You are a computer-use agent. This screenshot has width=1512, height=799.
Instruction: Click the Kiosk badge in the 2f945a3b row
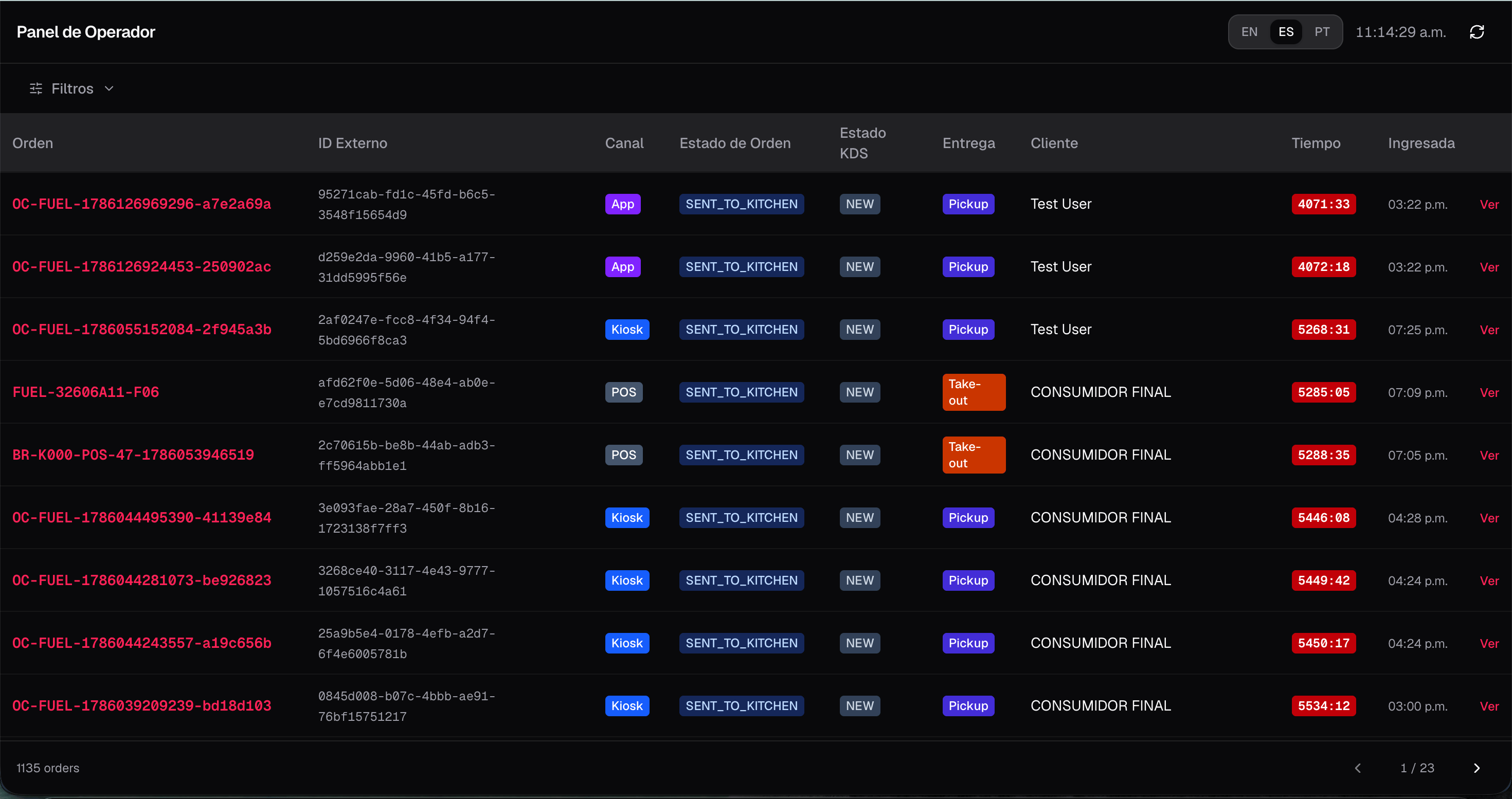(627, 330)
